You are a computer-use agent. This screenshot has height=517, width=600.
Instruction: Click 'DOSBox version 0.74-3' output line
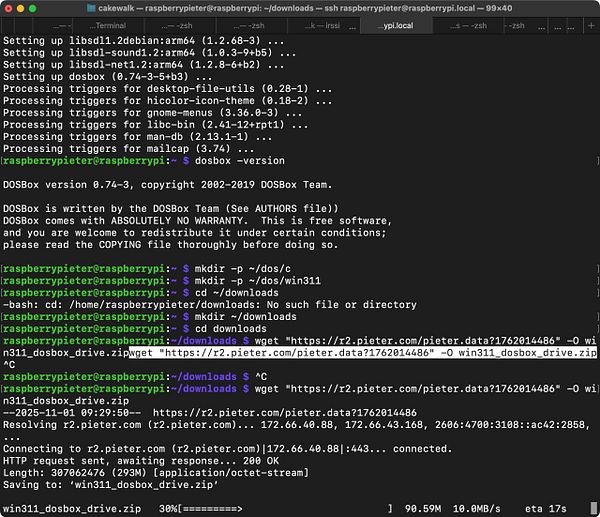[x=167, y=185]
